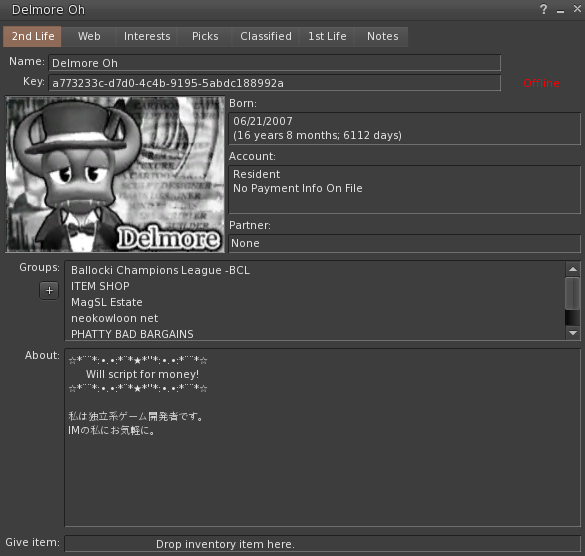Viewport: 585px width, 556px height.
Task: Click the red Offline status text
Action: 541,83
